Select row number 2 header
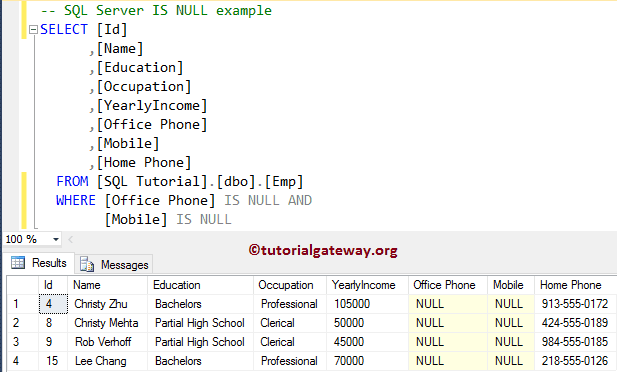This screenshot has height=372, width=617. click(x=23, y=323)
